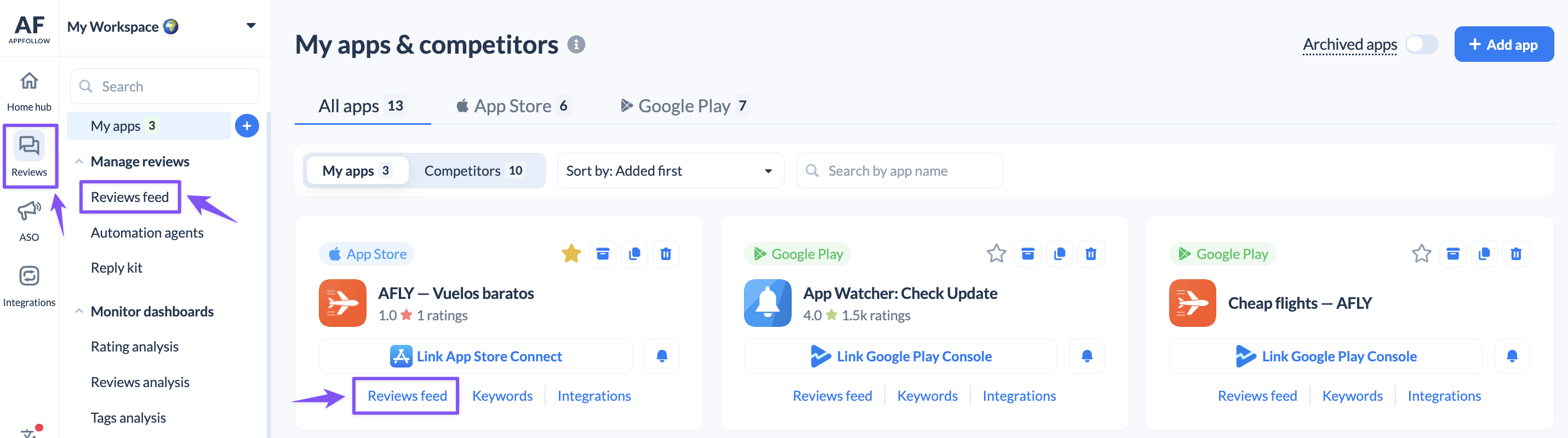Delete the App Watcher: Check Update app

point(1091,253)
